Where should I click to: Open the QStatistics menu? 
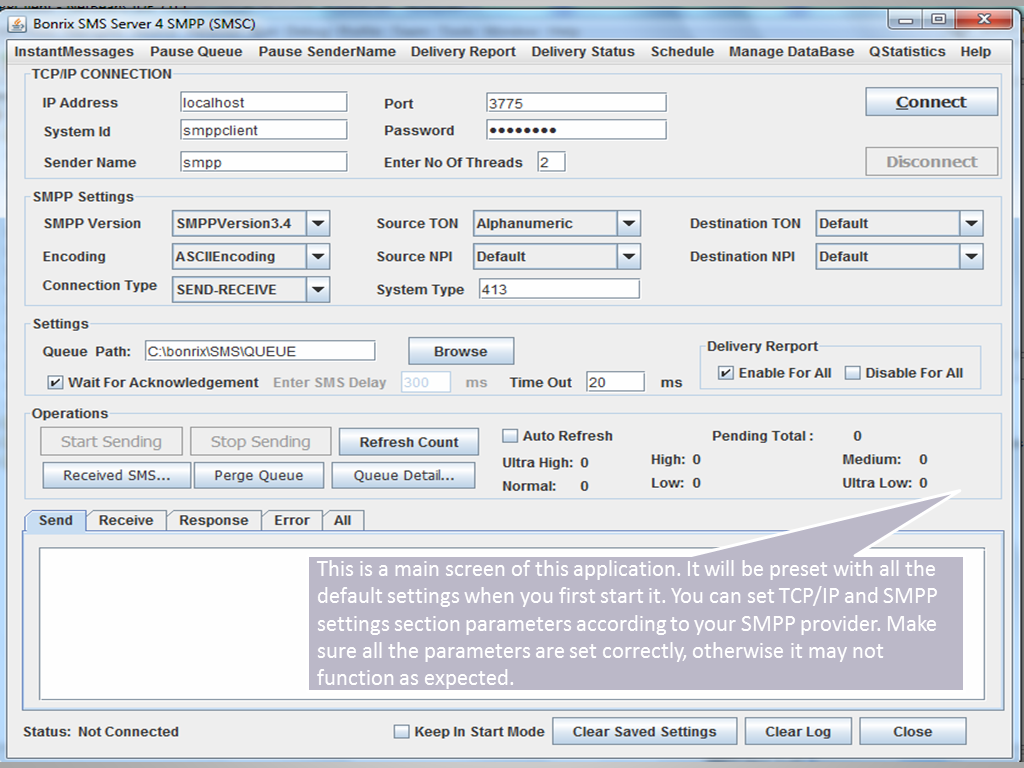point(907,52)
